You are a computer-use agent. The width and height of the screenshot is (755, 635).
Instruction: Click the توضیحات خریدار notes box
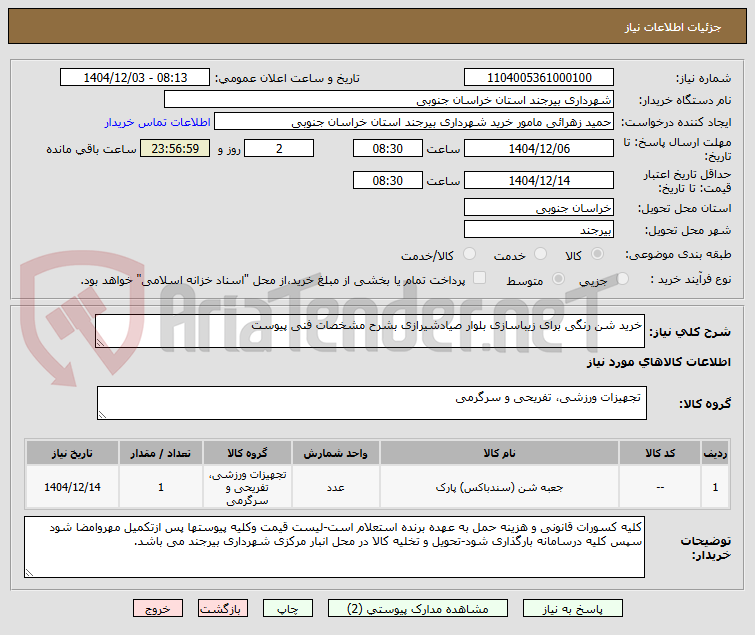tap(334, 547)
